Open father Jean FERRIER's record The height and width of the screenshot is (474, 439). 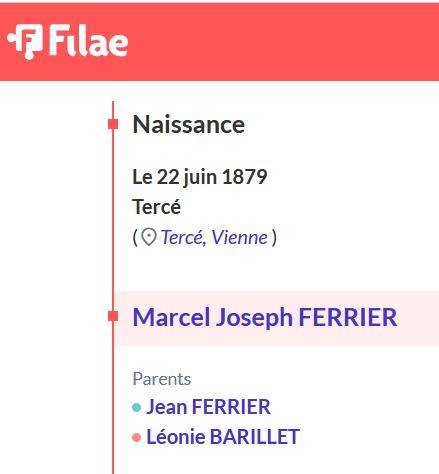(x=208, y=407)
